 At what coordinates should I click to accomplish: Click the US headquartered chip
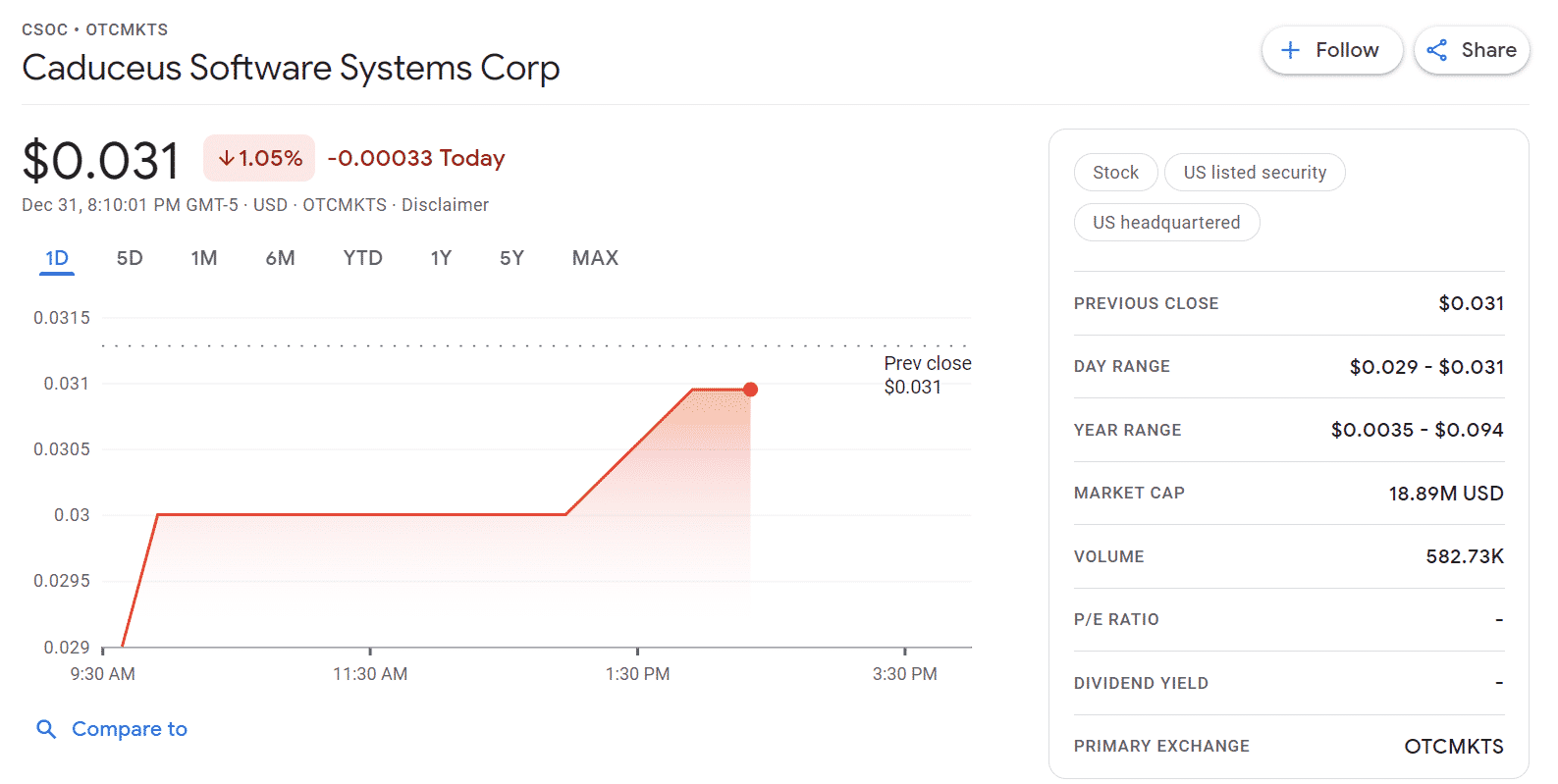pos(1166,223)
